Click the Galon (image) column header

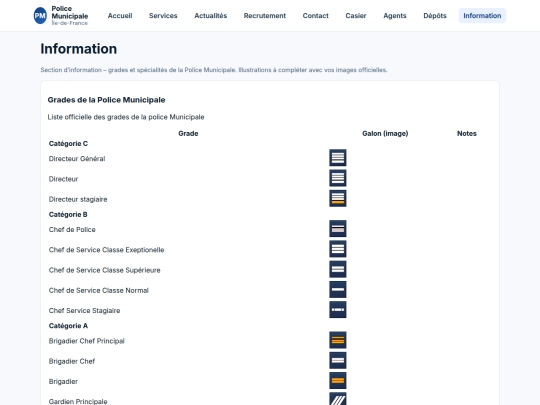point(385,134)
